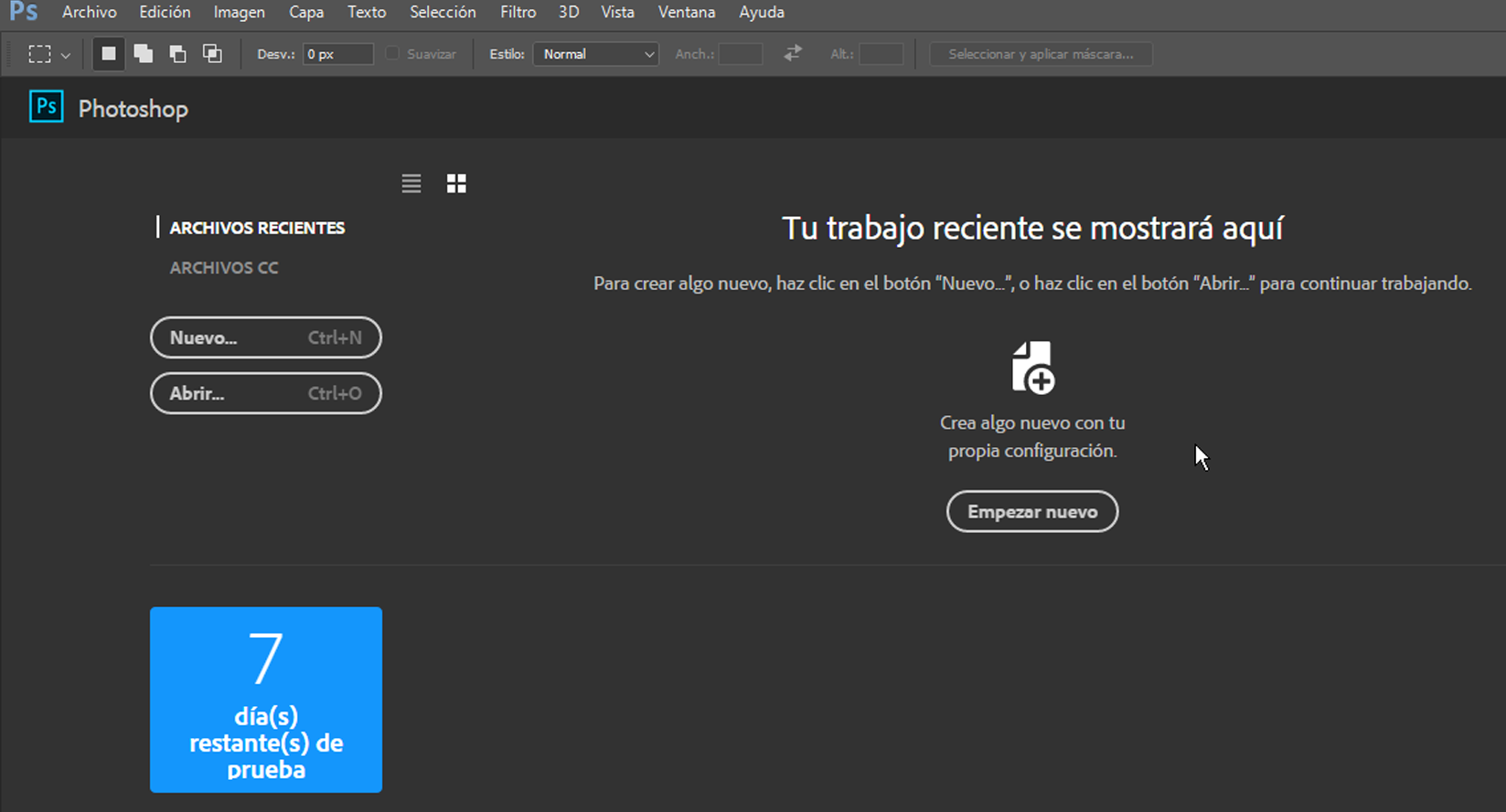Click the Empezar nuevo button

coord(1032,511)
